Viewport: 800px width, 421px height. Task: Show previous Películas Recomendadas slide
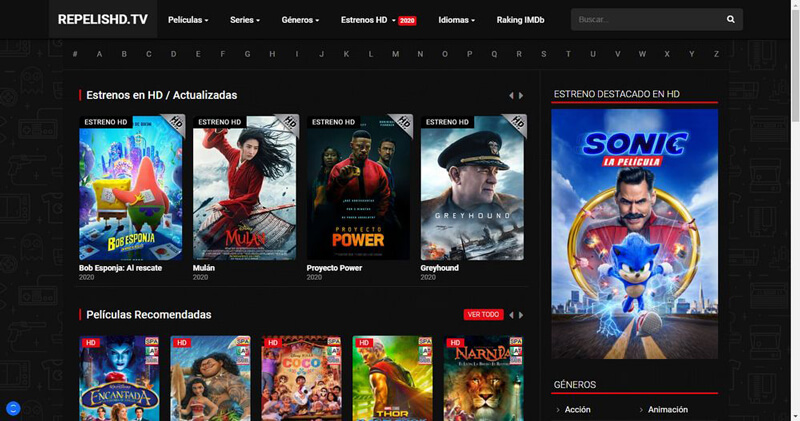[x=511, y=315]
